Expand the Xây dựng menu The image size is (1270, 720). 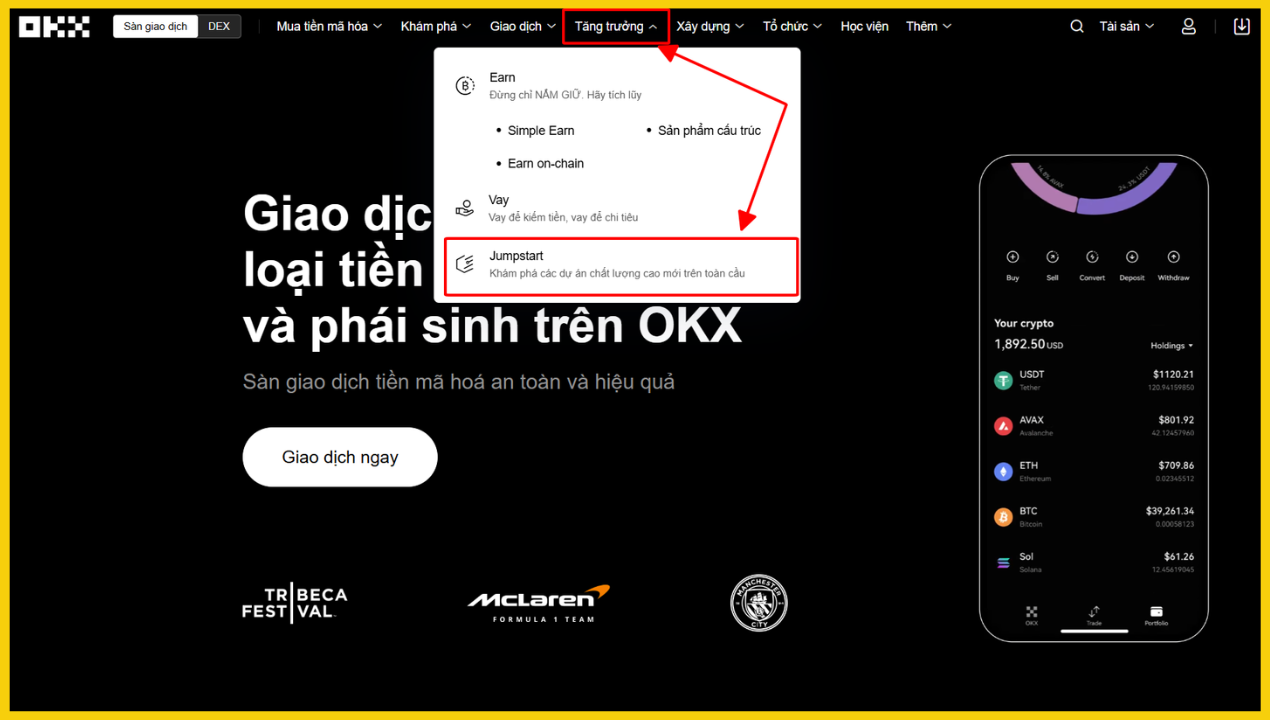point(710,27)
